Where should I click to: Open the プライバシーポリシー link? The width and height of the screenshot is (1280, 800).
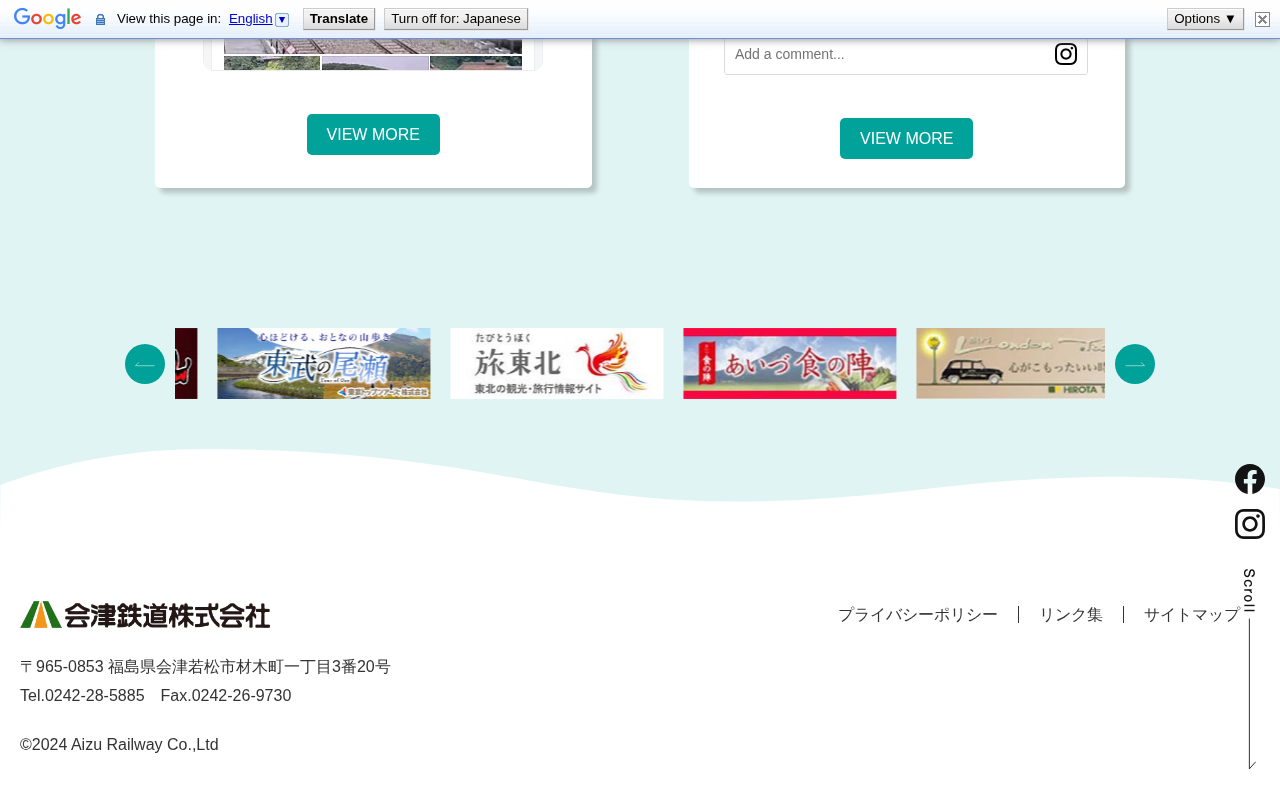click(918, 615)
